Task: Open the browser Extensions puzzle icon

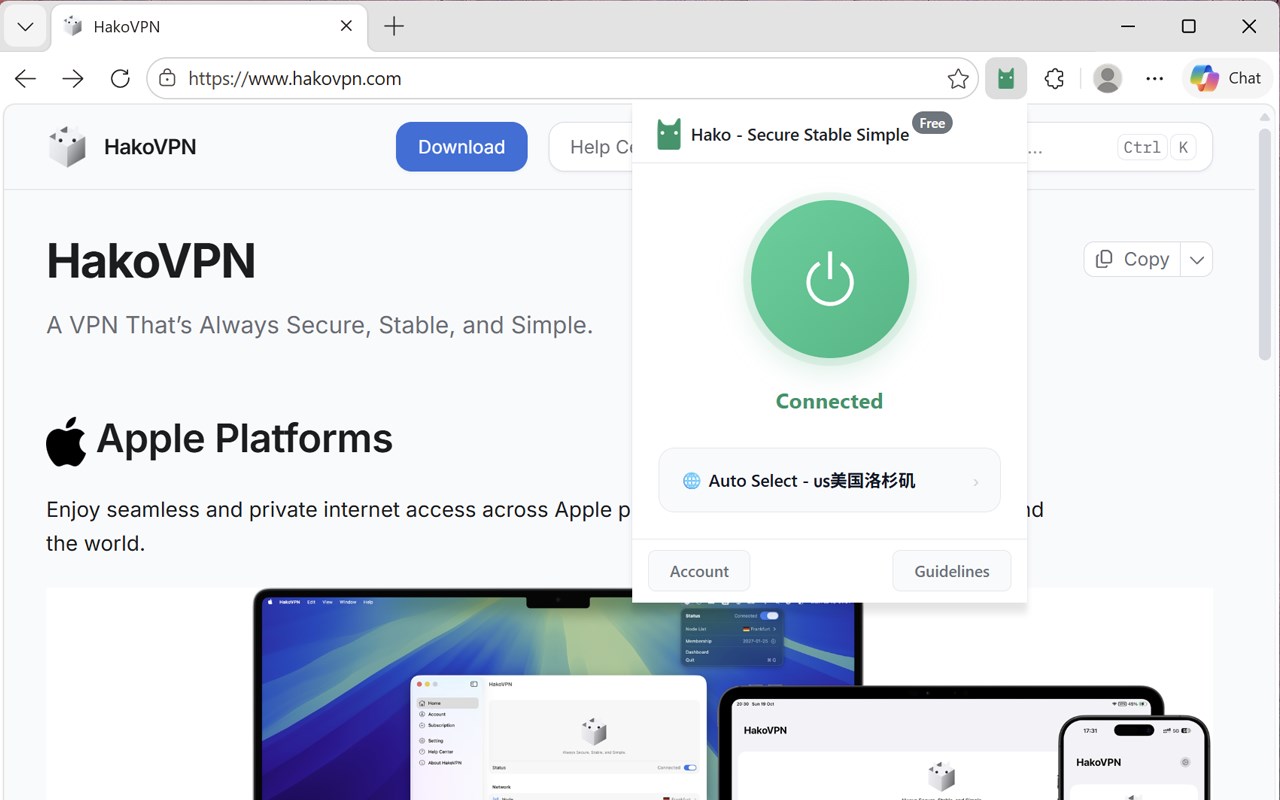Action: 1054,78
